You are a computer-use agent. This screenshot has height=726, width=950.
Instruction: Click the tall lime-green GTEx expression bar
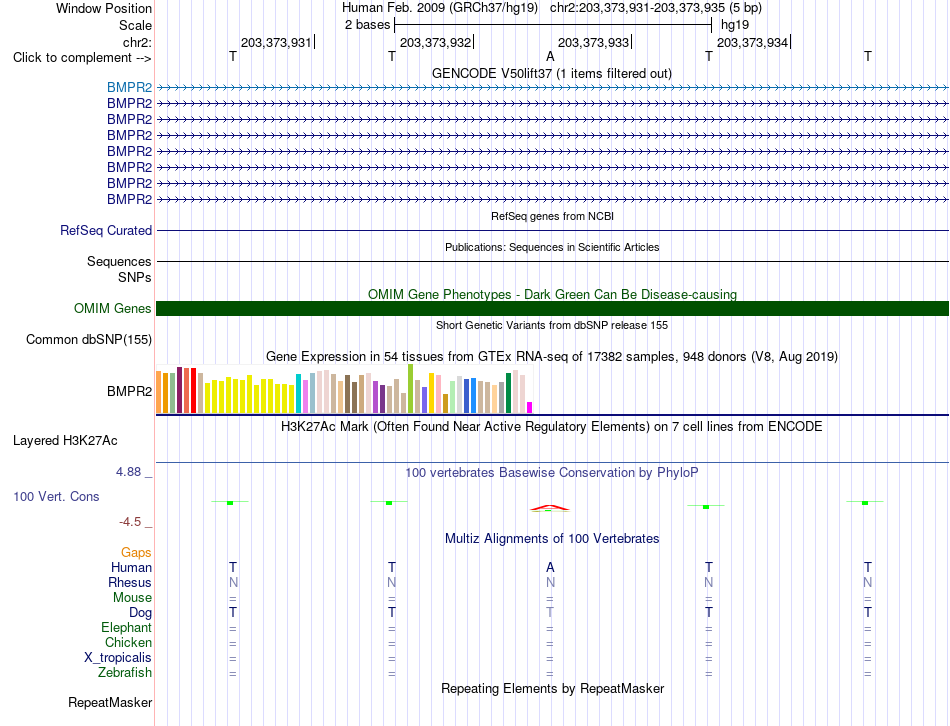411,388
